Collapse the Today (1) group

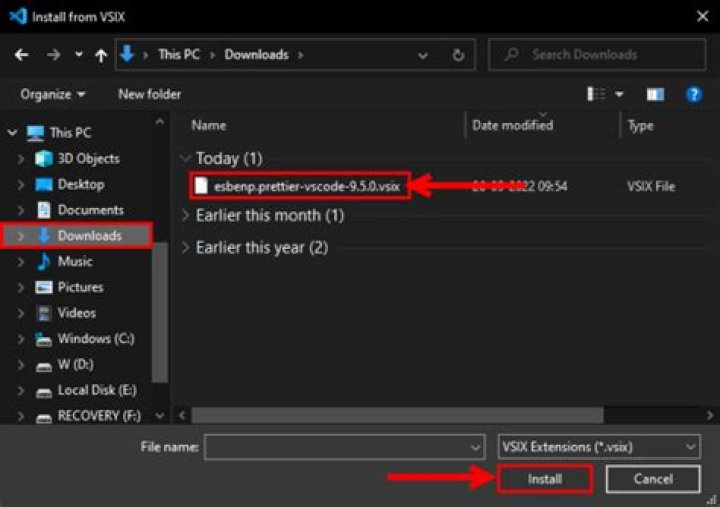pos(186,159)
